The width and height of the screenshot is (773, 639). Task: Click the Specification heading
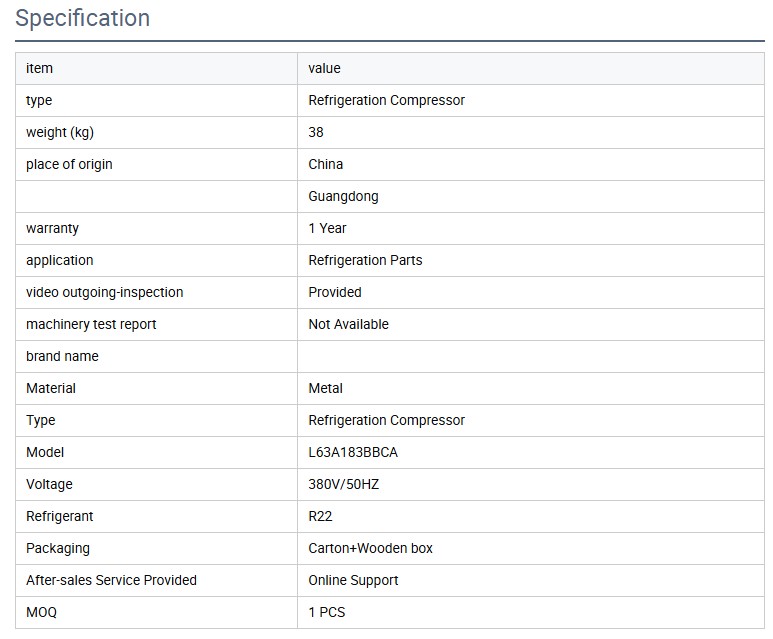tap(83, 18)
